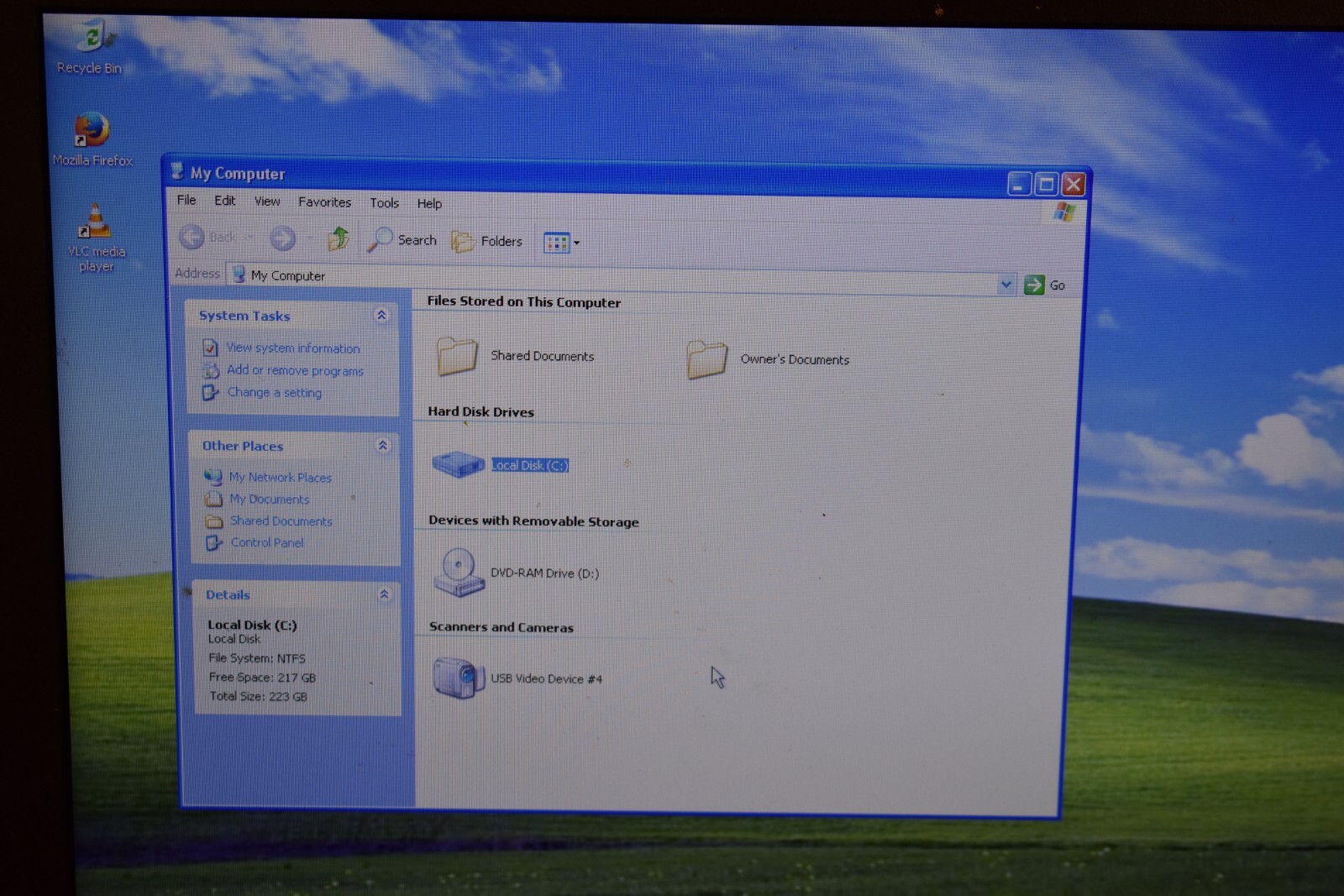Click the View system information icon
Viewport: 1344px width, 896px height.
(x=210, y=348)
